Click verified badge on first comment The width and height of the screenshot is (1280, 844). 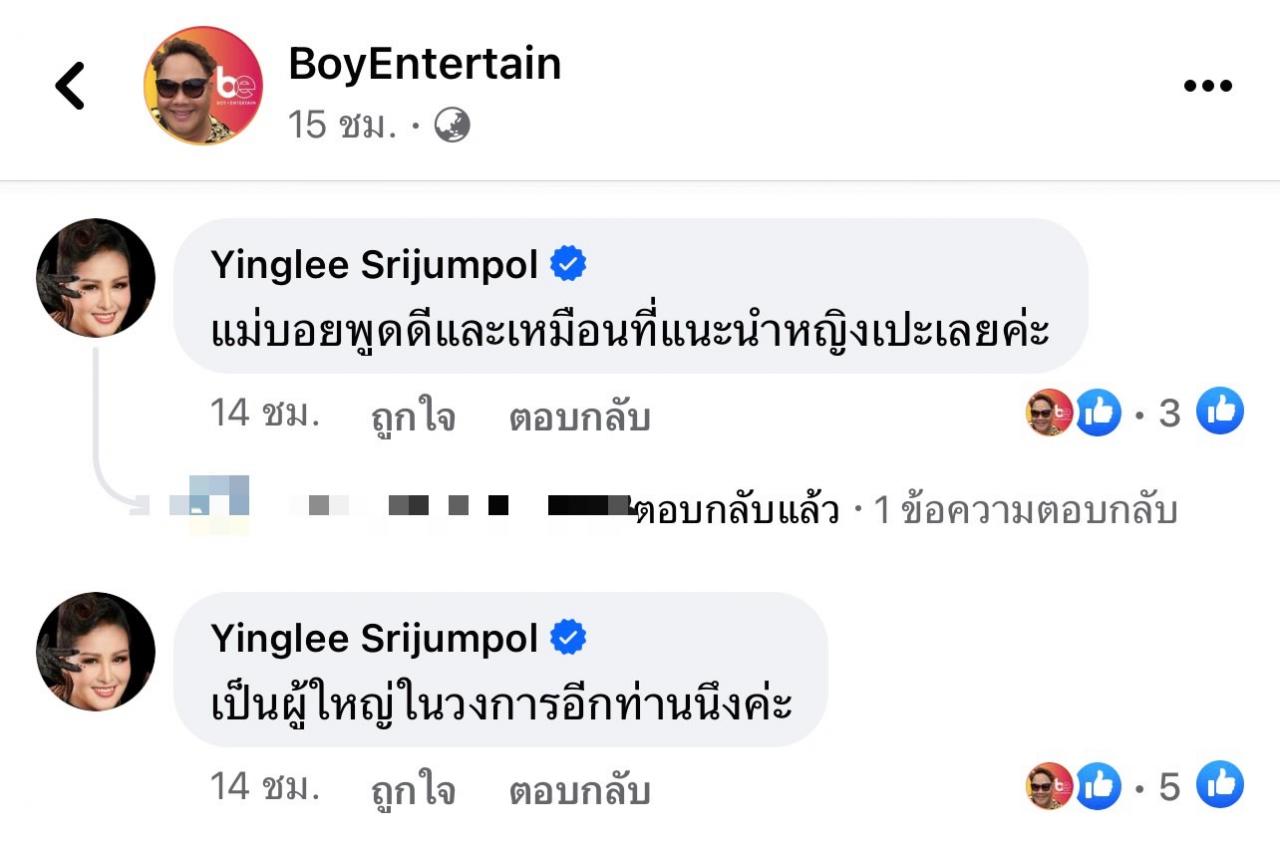(x=569, y=265)
